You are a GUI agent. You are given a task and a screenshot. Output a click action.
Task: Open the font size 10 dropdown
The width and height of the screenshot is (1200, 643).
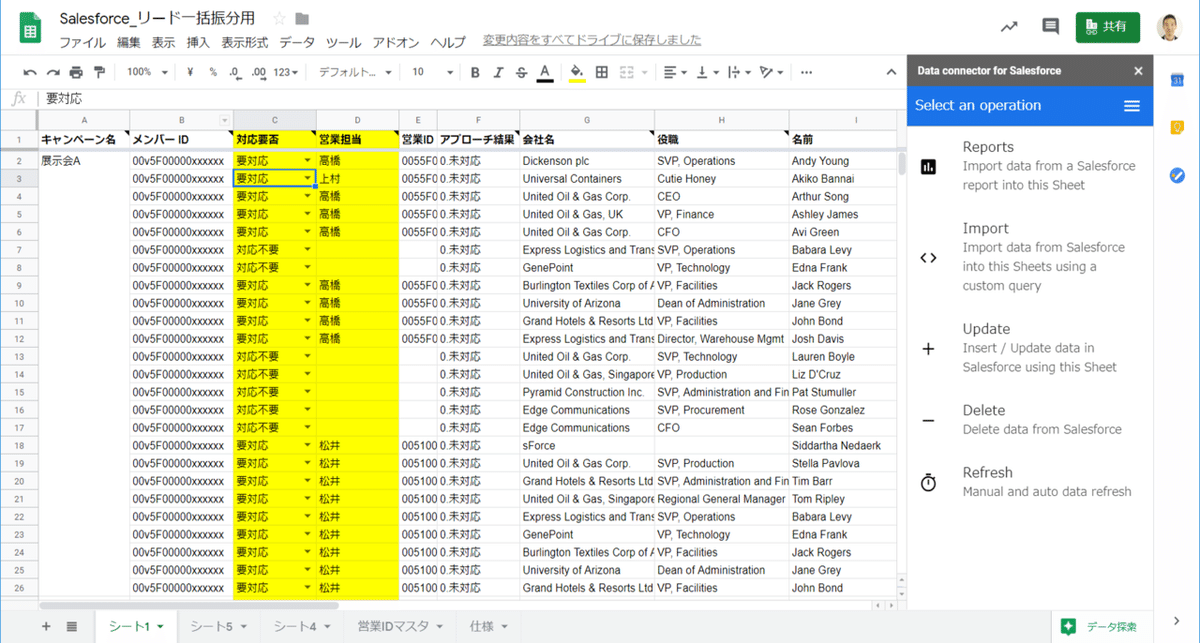tap(433, 72)
